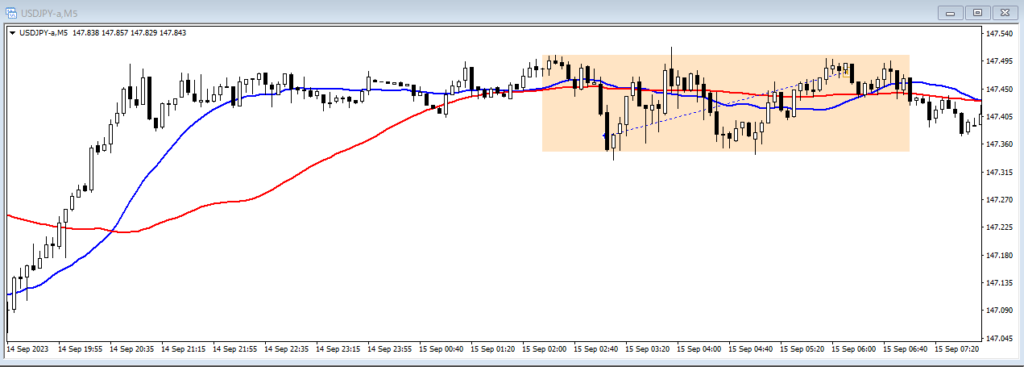Click price scale label 147.045
The width and height of the screenshot is (1024, 367).
pyautogui.click(x=1000, y=339)
